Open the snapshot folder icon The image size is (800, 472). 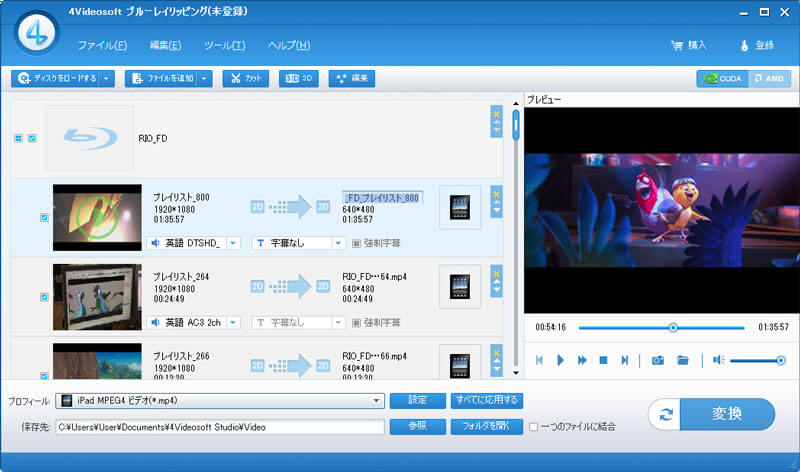pos(683,360)
